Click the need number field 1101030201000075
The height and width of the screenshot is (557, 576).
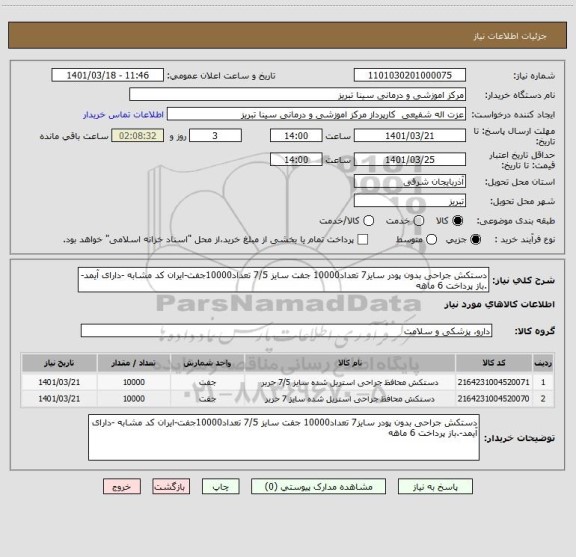point(410,75)
